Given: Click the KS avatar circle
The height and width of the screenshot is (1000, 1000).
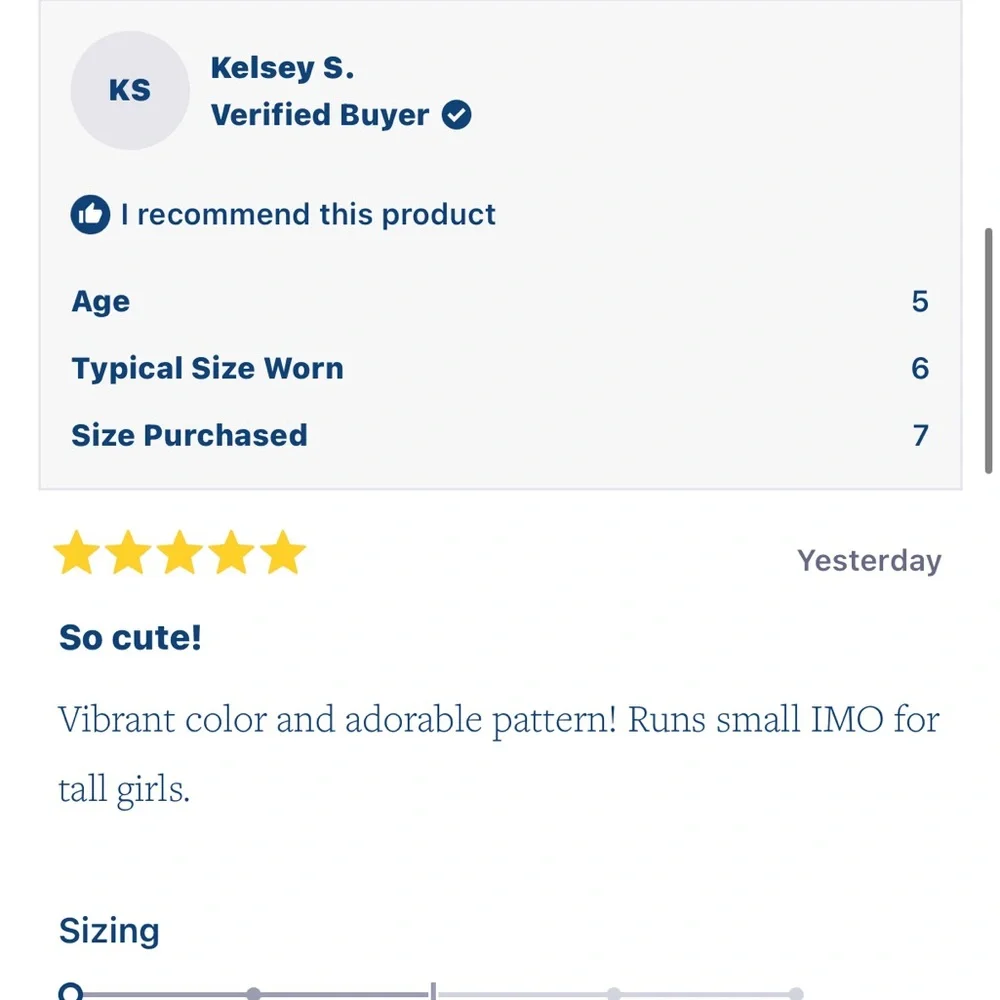Looking at the screenshot, I should coord(129,90).
